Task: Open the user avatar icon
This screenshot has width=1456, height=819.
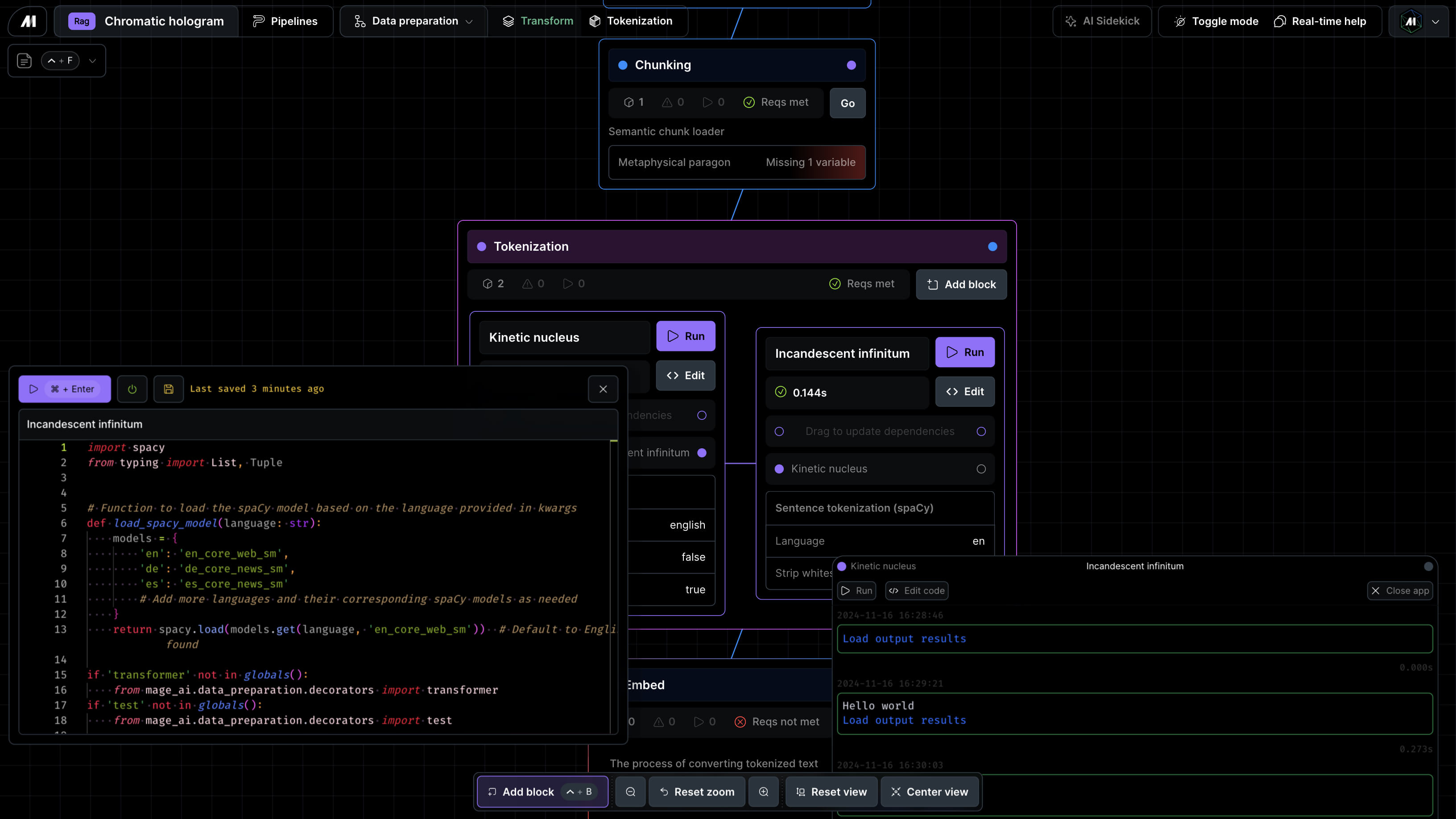Action: tap(1411, 21)
